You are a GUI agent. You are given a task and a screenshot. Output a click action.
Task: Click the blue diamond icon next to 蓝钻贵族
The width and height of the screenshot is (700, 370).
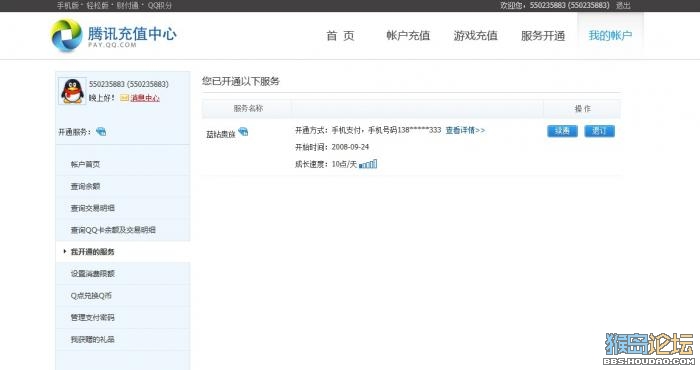coord(243,132)
